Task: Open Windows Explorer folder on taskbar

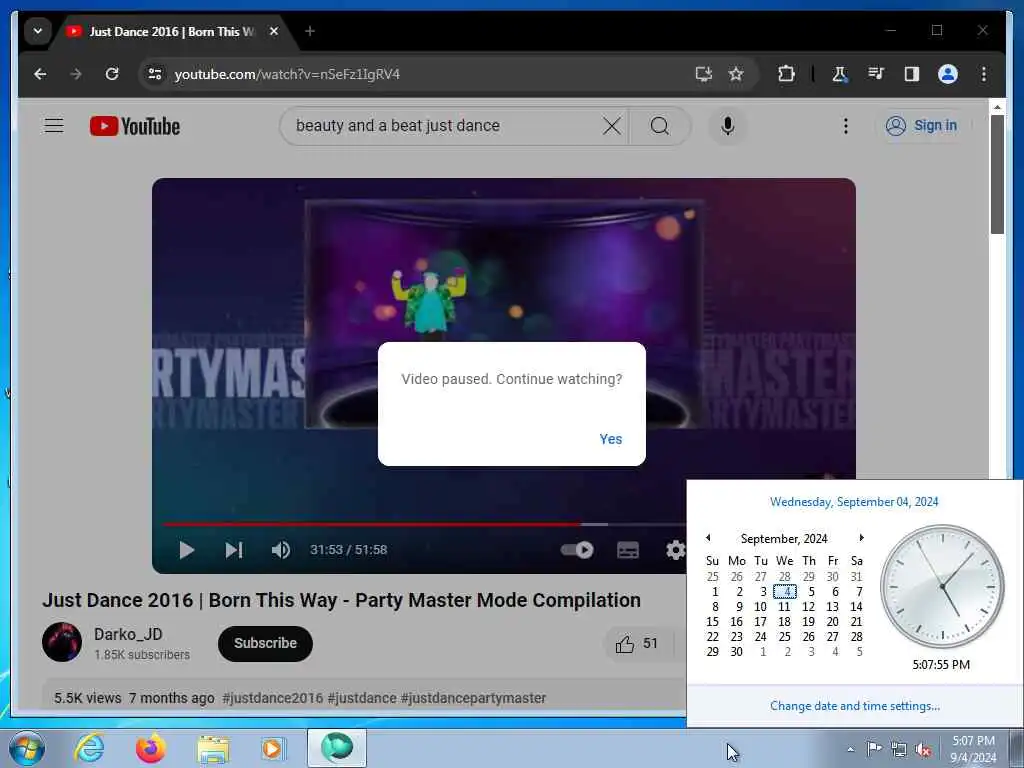Action: click(214, 748)
